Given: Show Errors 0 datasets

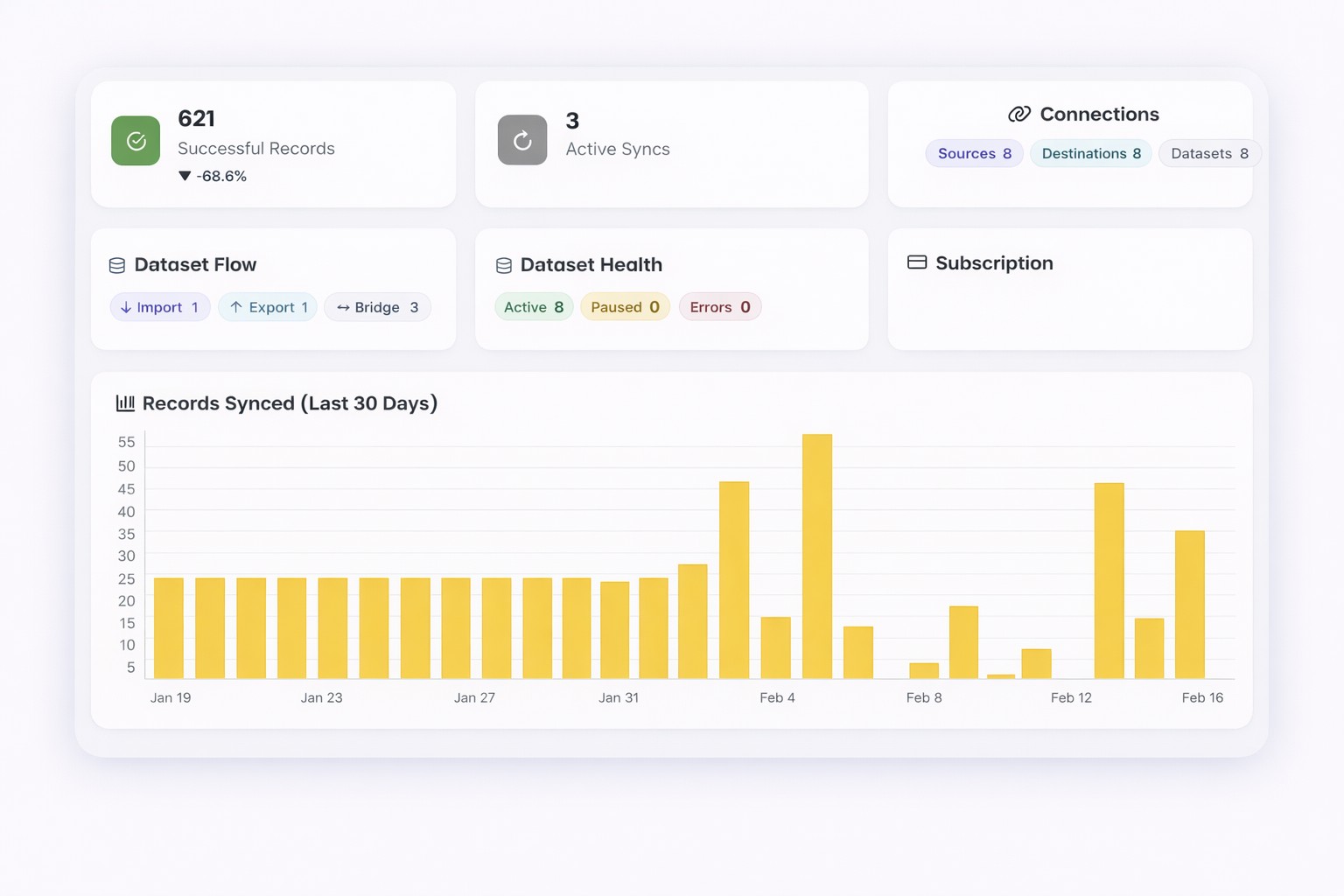Looking at the screenshot, I should (x=719, y=307).
